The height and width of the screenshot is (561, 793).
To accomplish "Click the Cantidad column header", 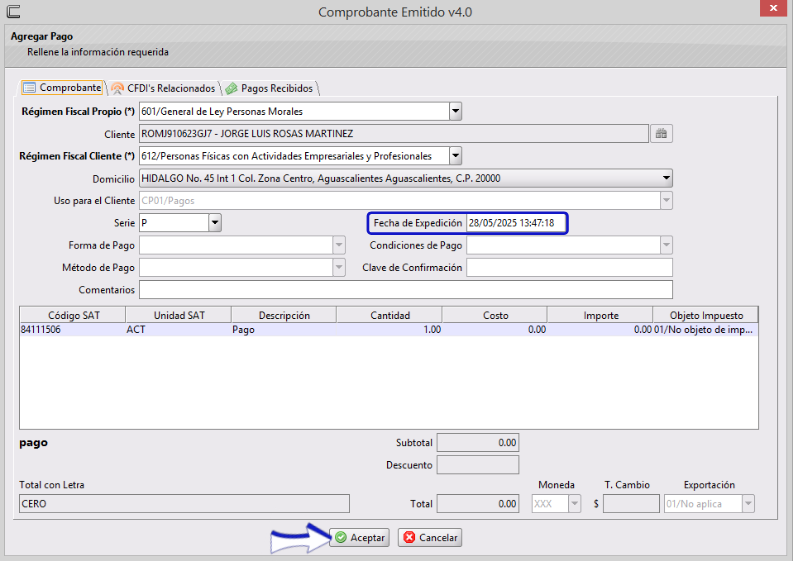I will click(389, 315).
